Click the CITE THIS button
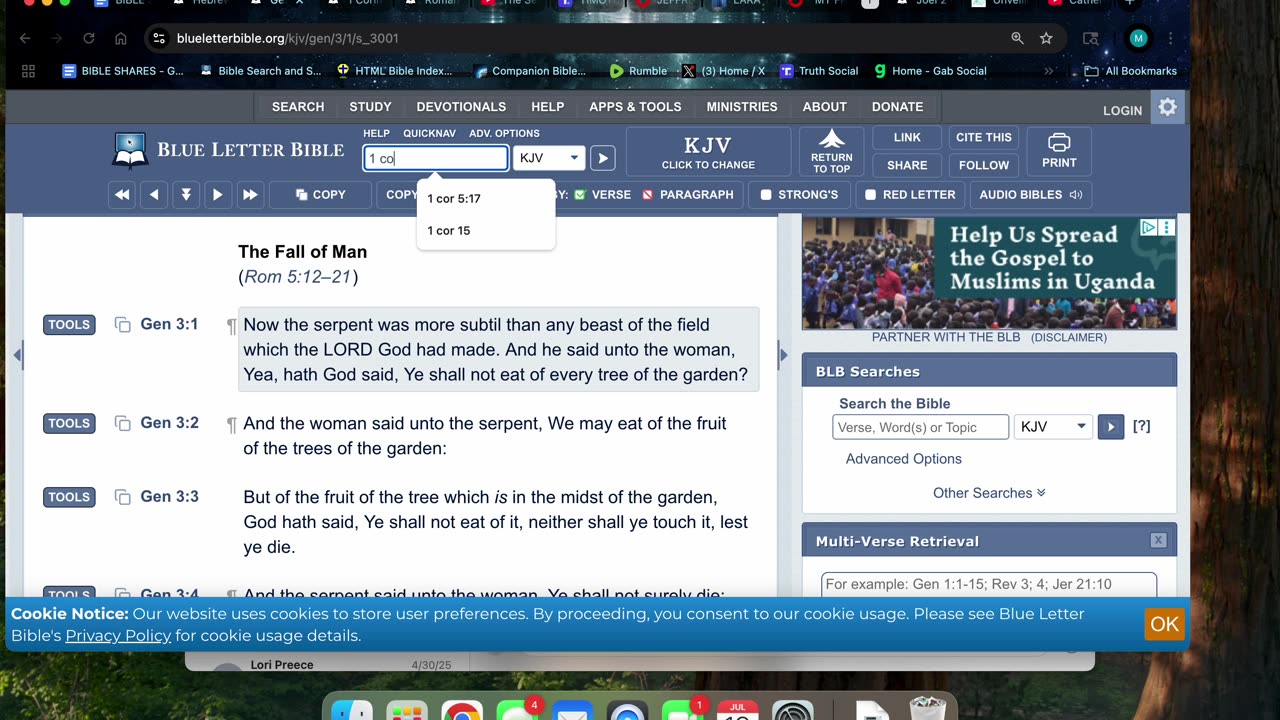The image size is (1280, 720). [984, 138]
